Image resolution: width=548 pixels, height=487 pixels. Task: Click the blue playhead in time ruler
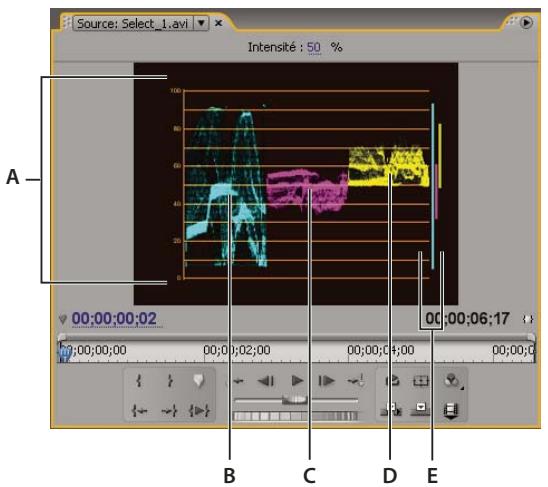coord(64,353)
